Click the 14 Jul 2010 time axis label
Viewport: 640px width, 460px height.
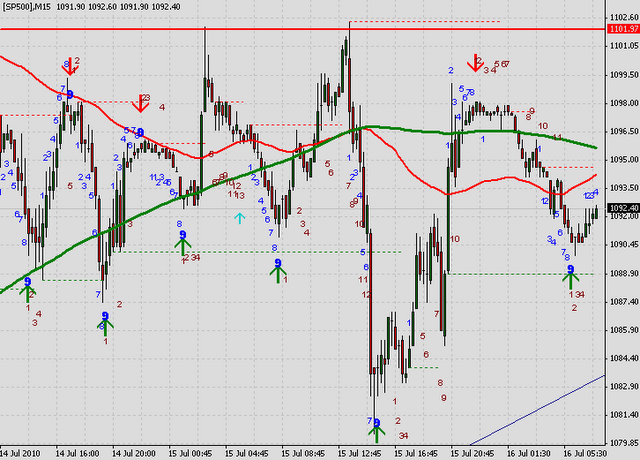22,452
